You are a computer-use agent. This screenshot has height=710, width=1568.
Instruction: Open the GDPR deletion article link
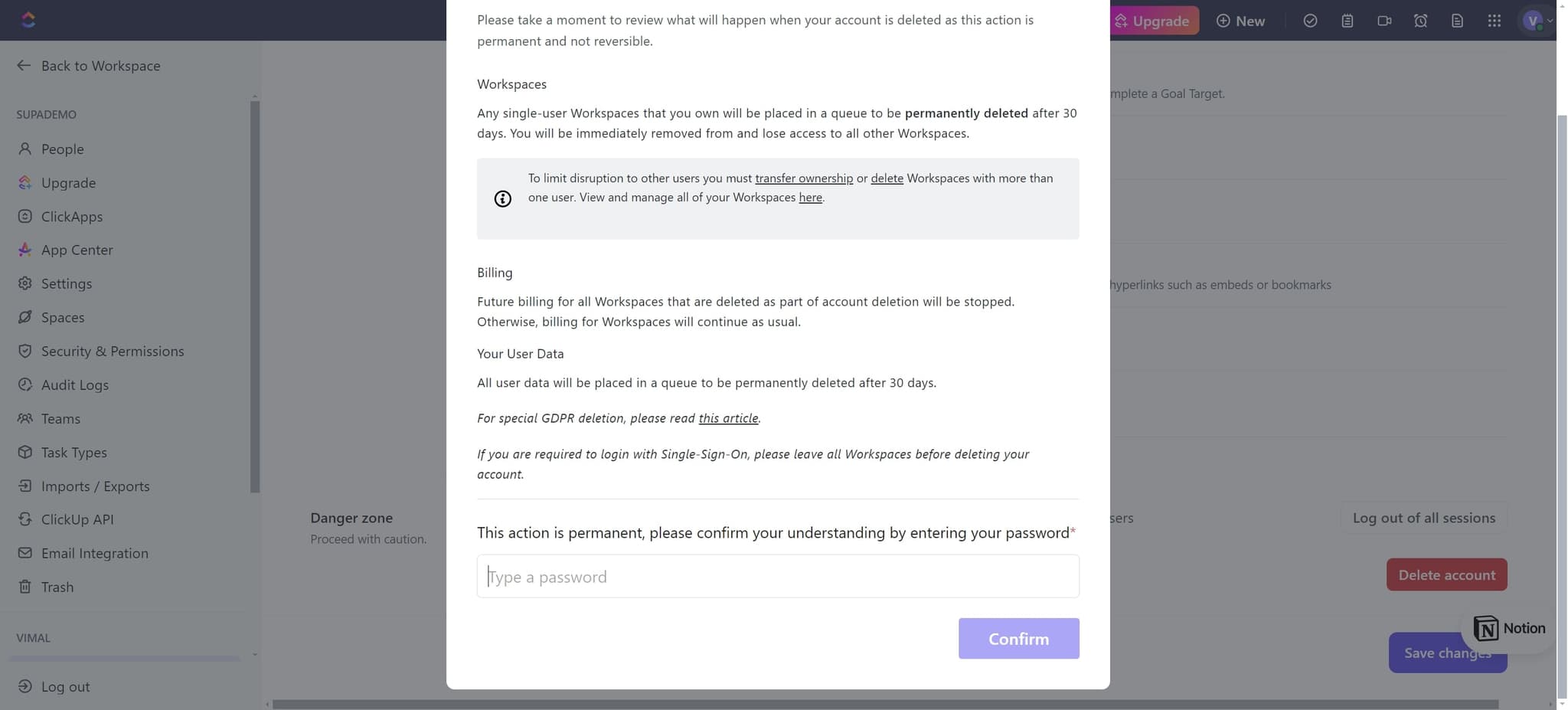pos(728,418)
